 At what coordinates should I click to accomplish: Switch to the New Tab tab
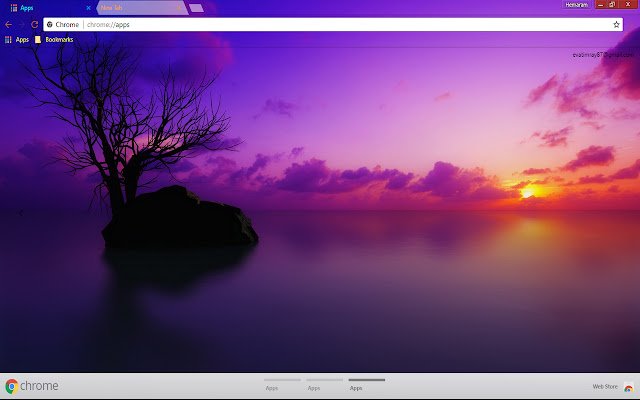(x=140, y=7)
